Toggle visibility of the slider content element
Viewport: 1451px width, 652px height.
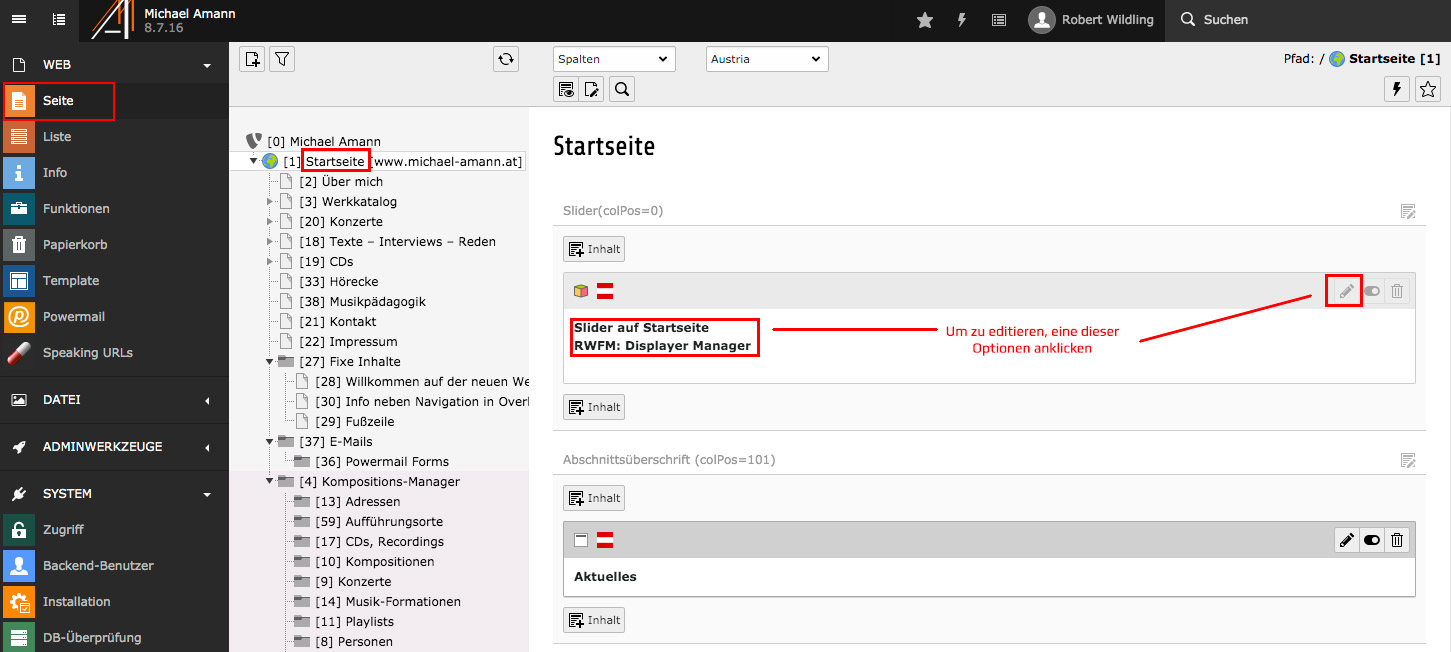point(1371,290)
